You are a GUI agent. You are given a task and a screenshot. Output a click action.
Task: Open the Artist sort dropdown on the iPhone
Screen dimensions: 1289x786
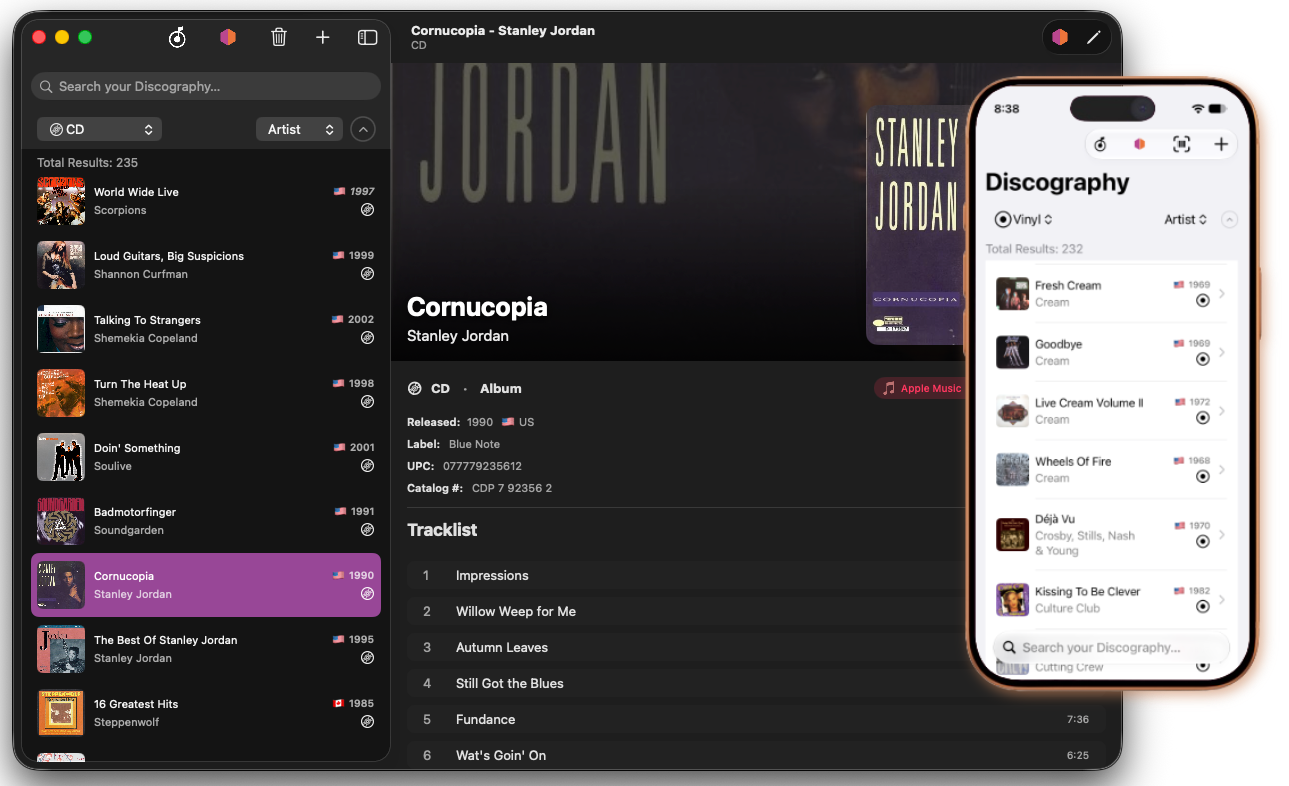pos(1186,219)
